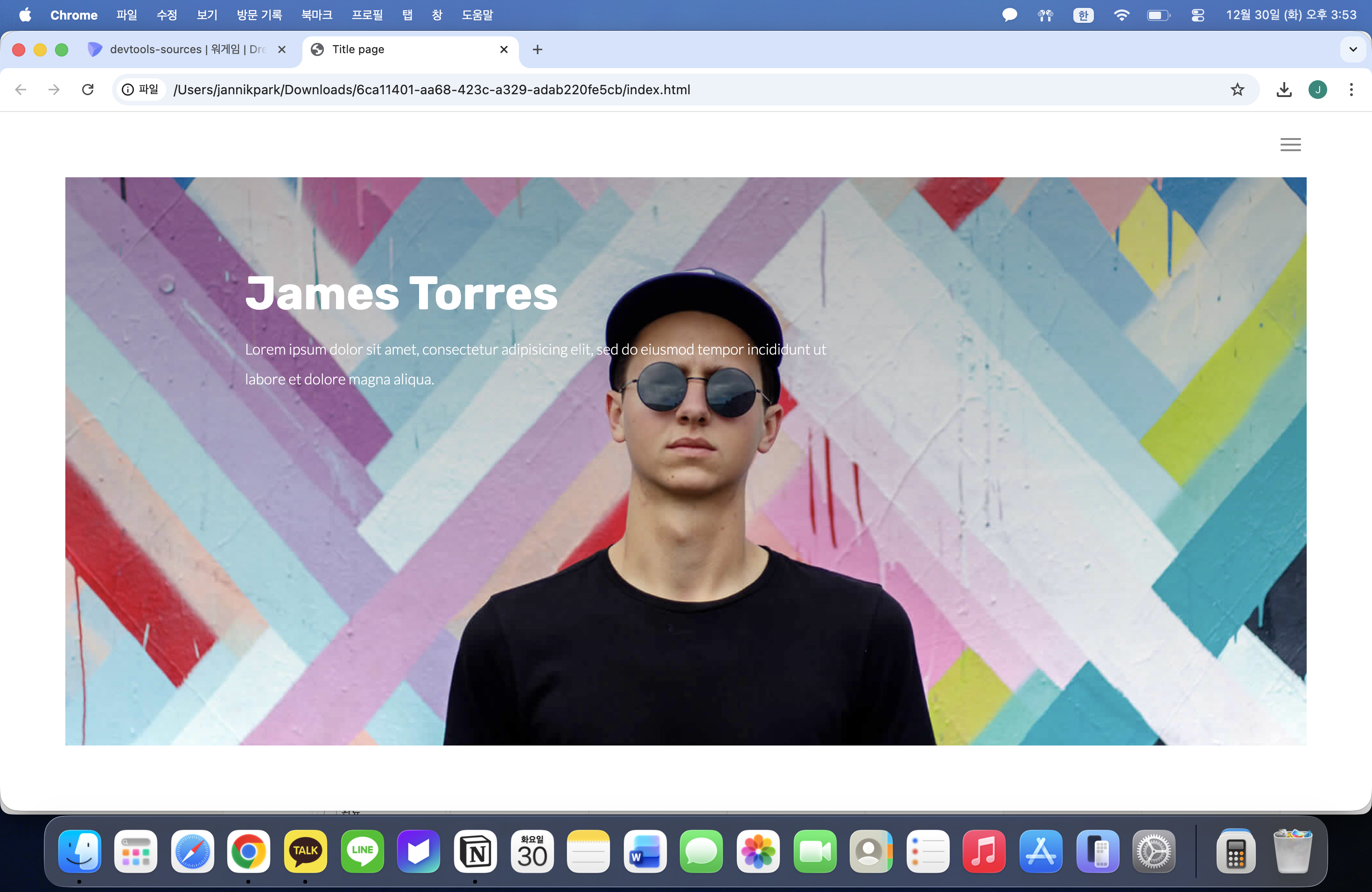The height and width of the screenshot is (892, 1372).
Task: Open Chrome three-dot menu
Action: [1351, 90]
